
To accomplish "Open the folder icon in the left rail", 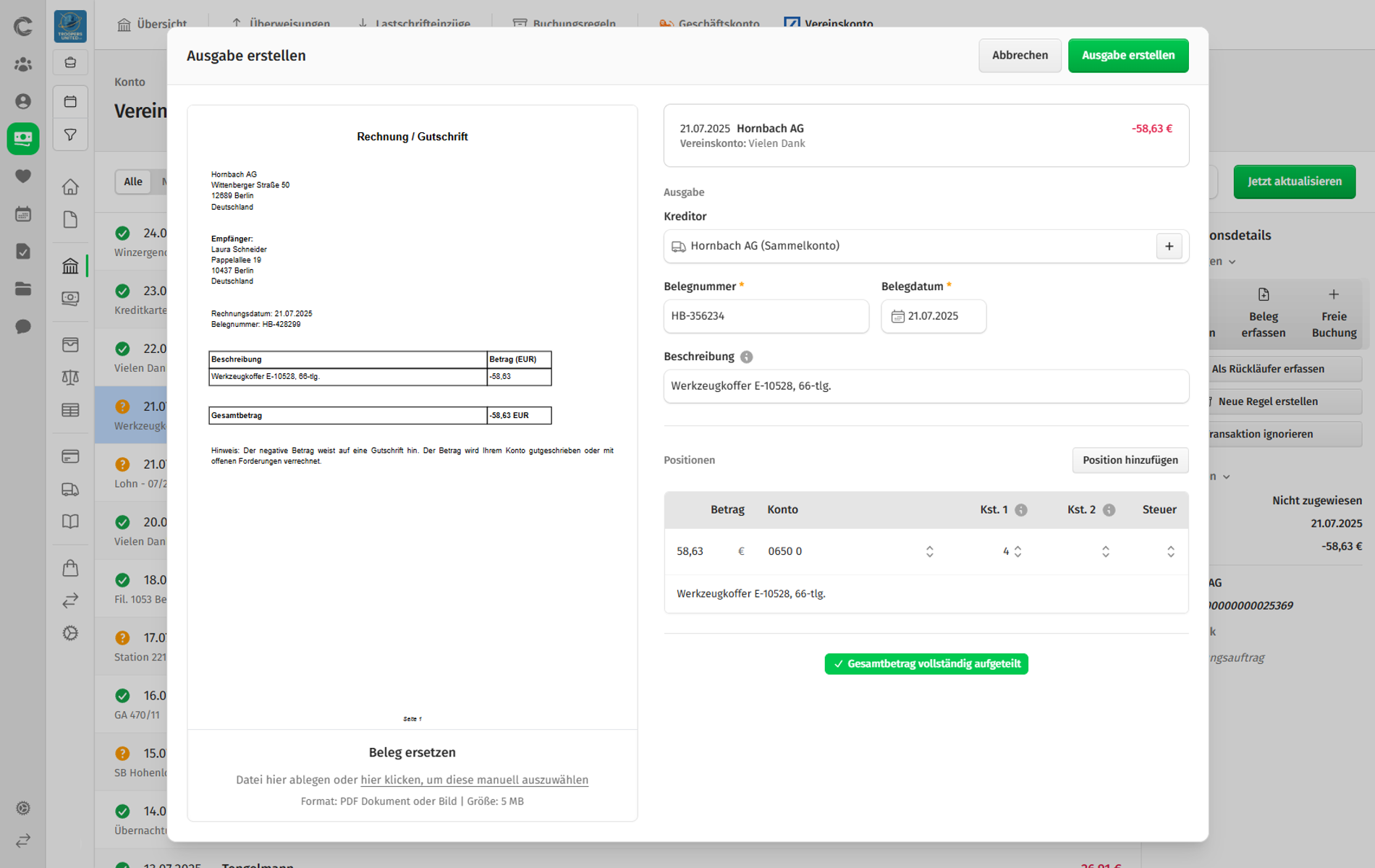I will [x=23, y=289].
